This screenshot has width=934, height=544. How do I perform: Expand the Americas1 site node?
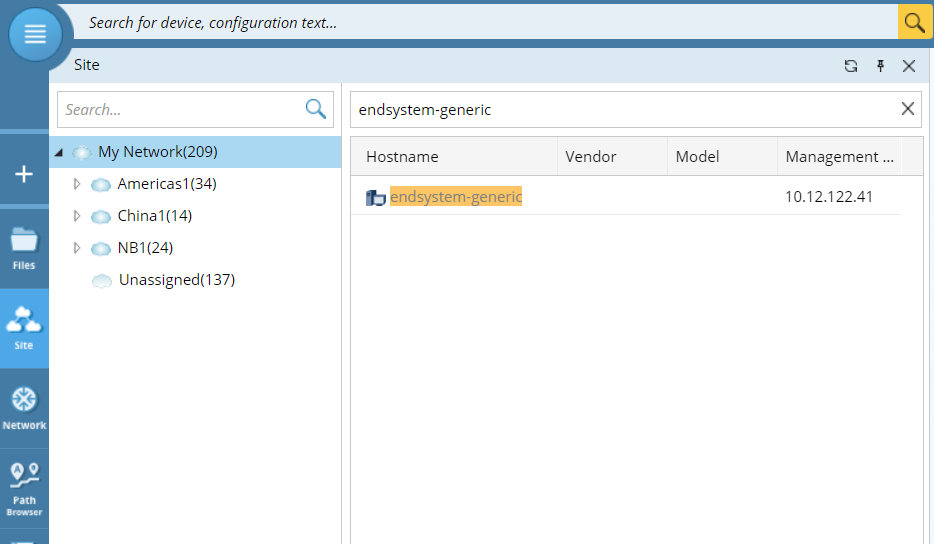77,185
